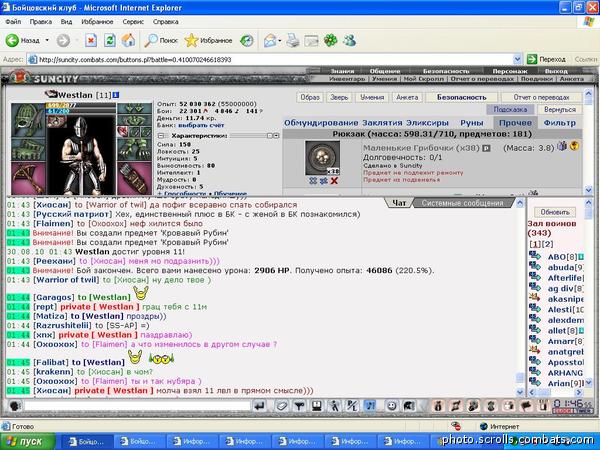Toggle the highlighted sound notes chat button
600x450 pixels.
pyautogui.click(x=370, y=406)
